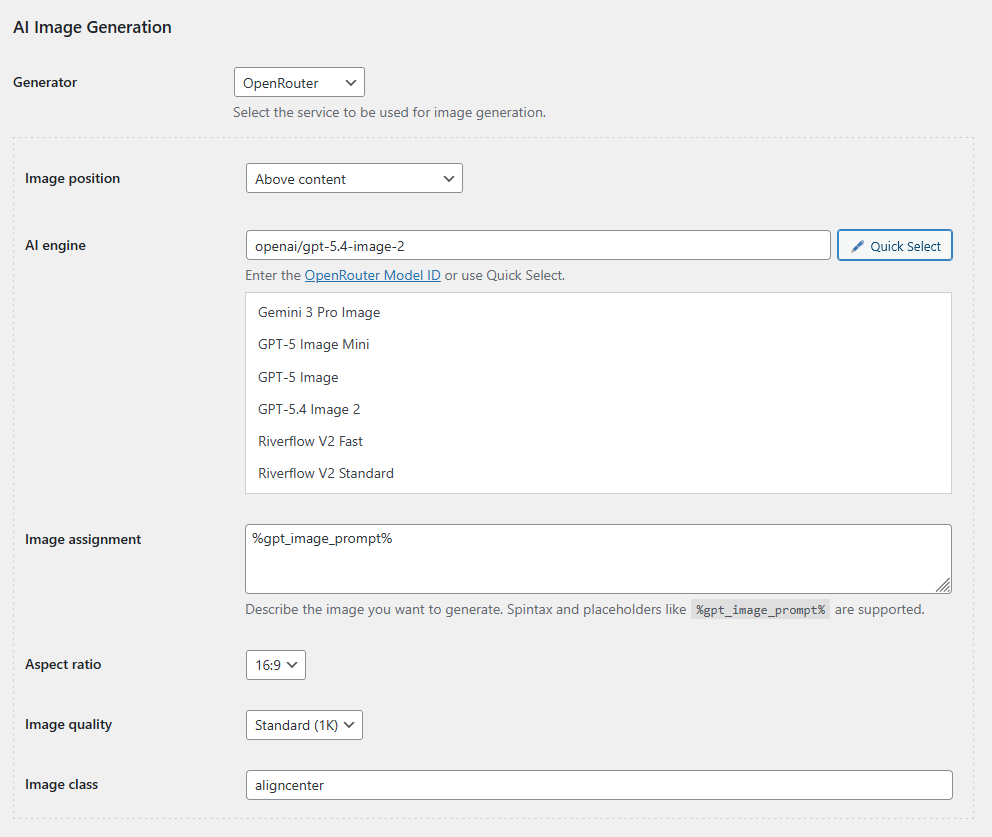Click the Image quality label
992x837 pixels.
tap(68, 724)
